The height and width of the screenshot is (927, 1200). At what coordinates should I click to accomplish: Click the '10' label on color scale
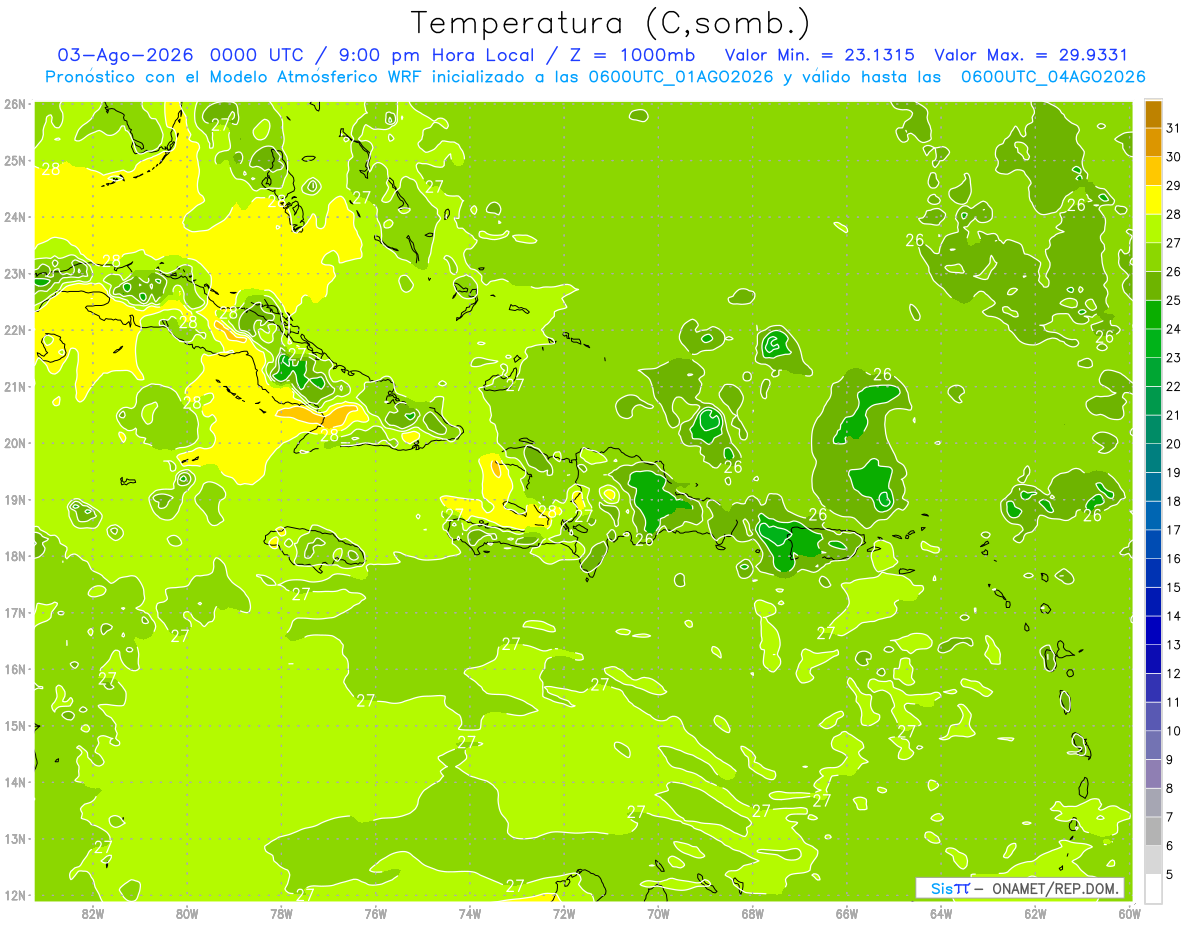point(1174,731)
